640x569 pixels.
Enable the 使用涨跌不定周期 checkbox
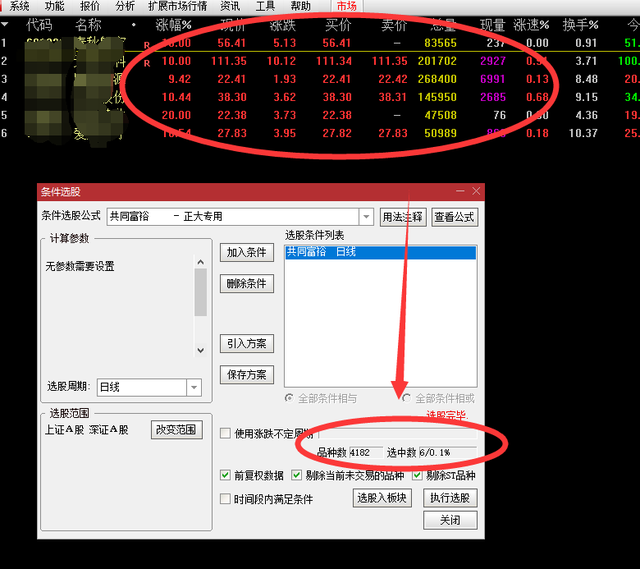pos(225,433)
